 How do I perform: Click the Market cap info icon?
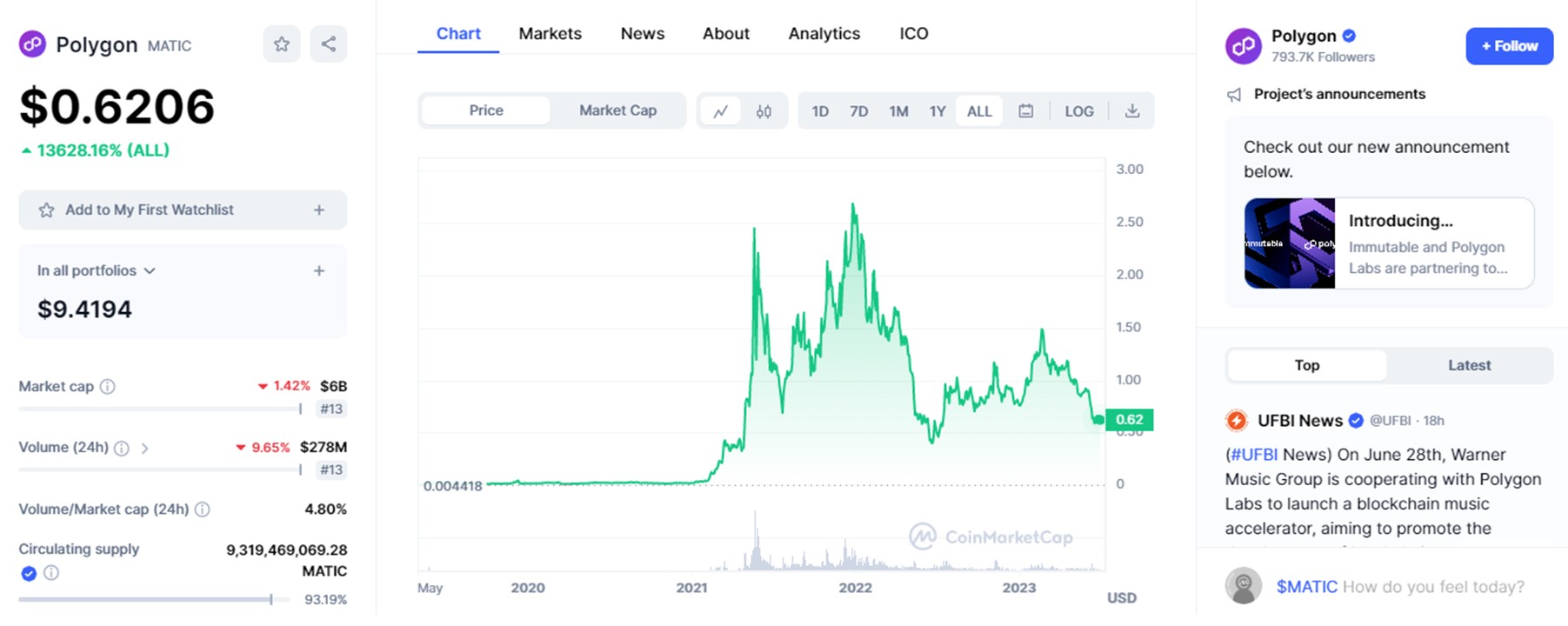pyautogui.click(x=108, y=387)
